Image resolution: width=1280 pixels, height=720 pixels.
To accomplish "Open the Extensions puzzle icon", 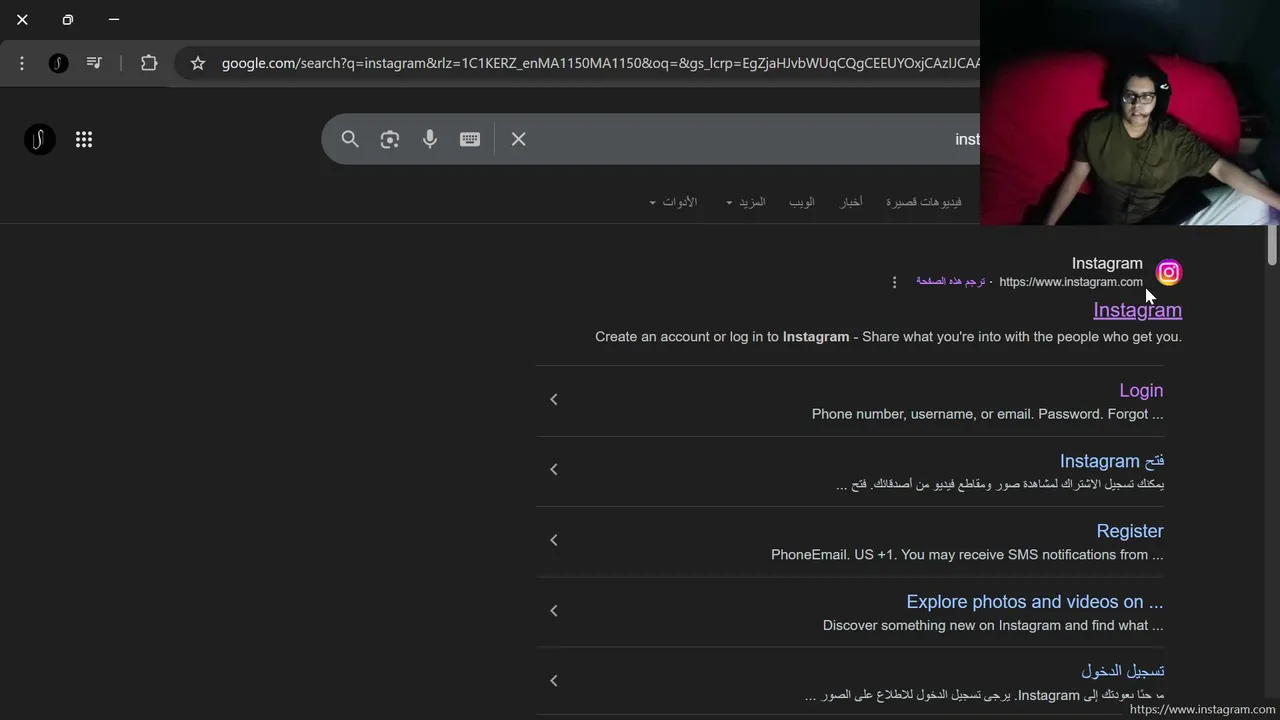I will pos(149,63).
